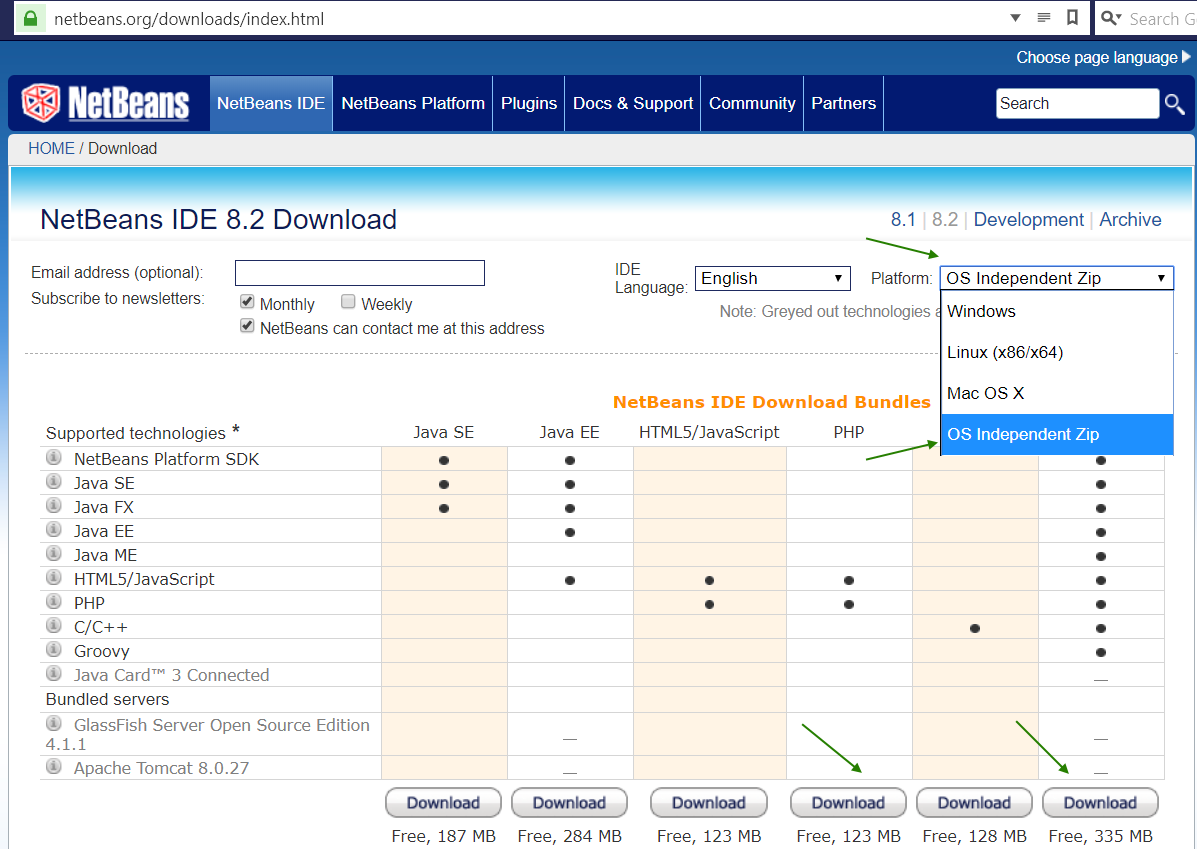This screenshot has height=849, width=1197.
Task: Open Docs & Support tab
Action: pyautogui.click(x=633, y=103)
